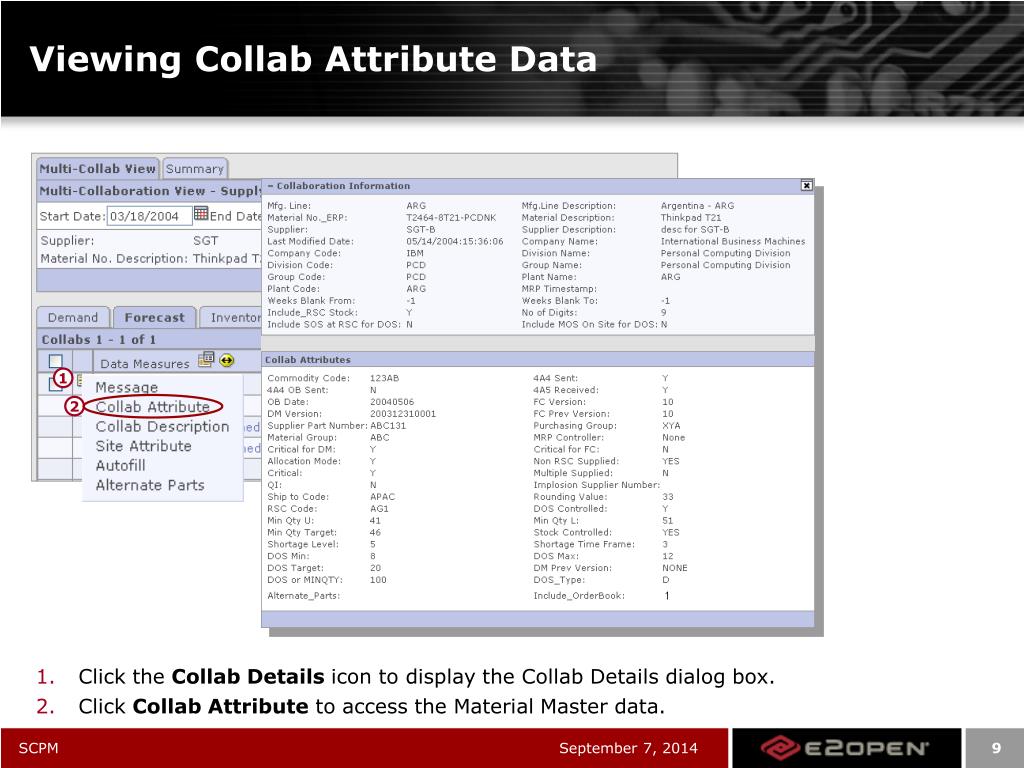
Task: Click Mfg.Line Description value Argentina - ARG
Action: [697, 206]
